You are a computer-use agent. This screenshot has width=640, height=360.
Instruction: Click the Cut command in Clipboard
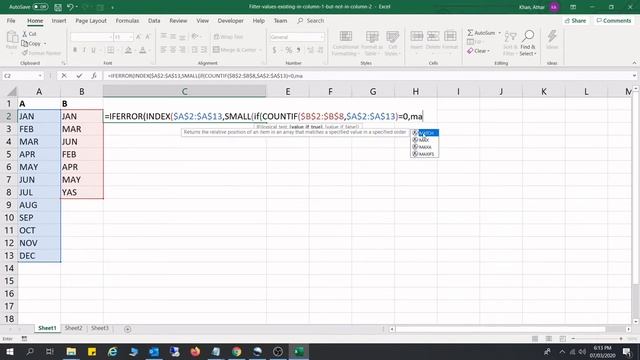click(x=29, y=34)
